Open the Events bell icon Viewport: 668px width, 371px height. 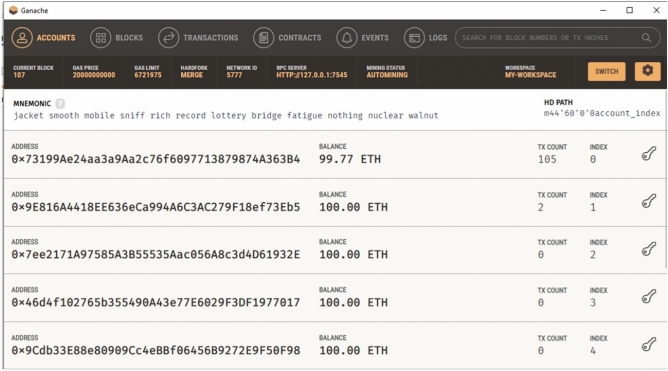(346, 37)
